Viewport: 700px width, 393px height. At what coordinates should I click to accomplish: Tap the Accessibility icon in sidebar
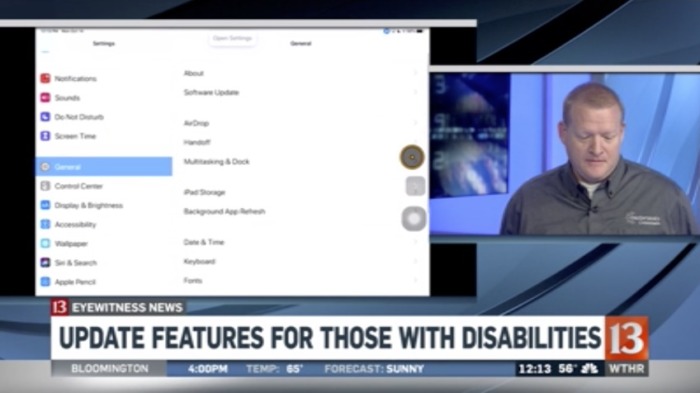click(x=45, y=224)
